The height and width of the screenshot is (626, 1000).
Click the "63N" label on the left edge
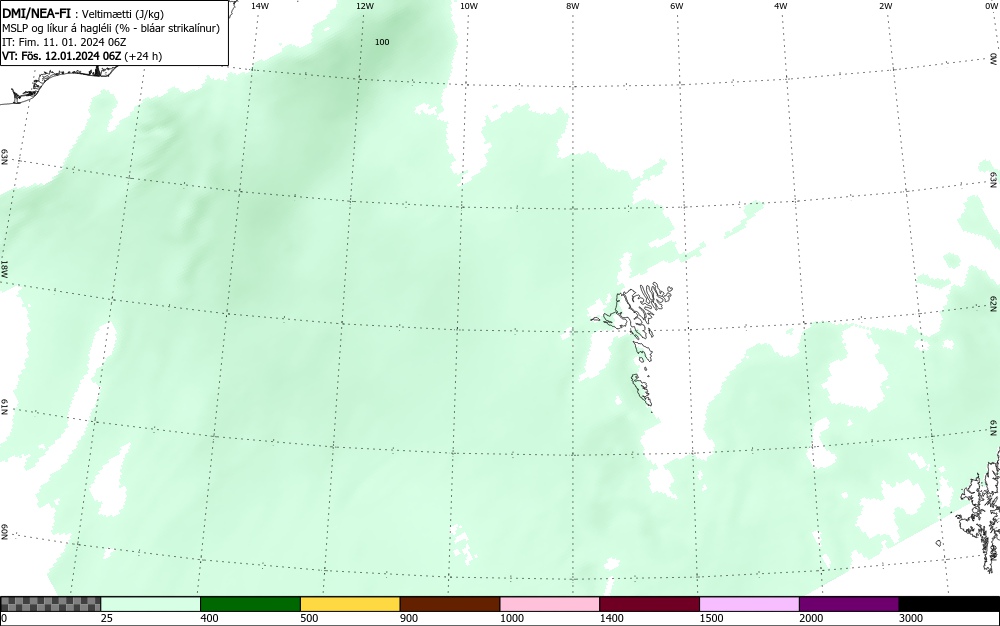pos(4,157)
